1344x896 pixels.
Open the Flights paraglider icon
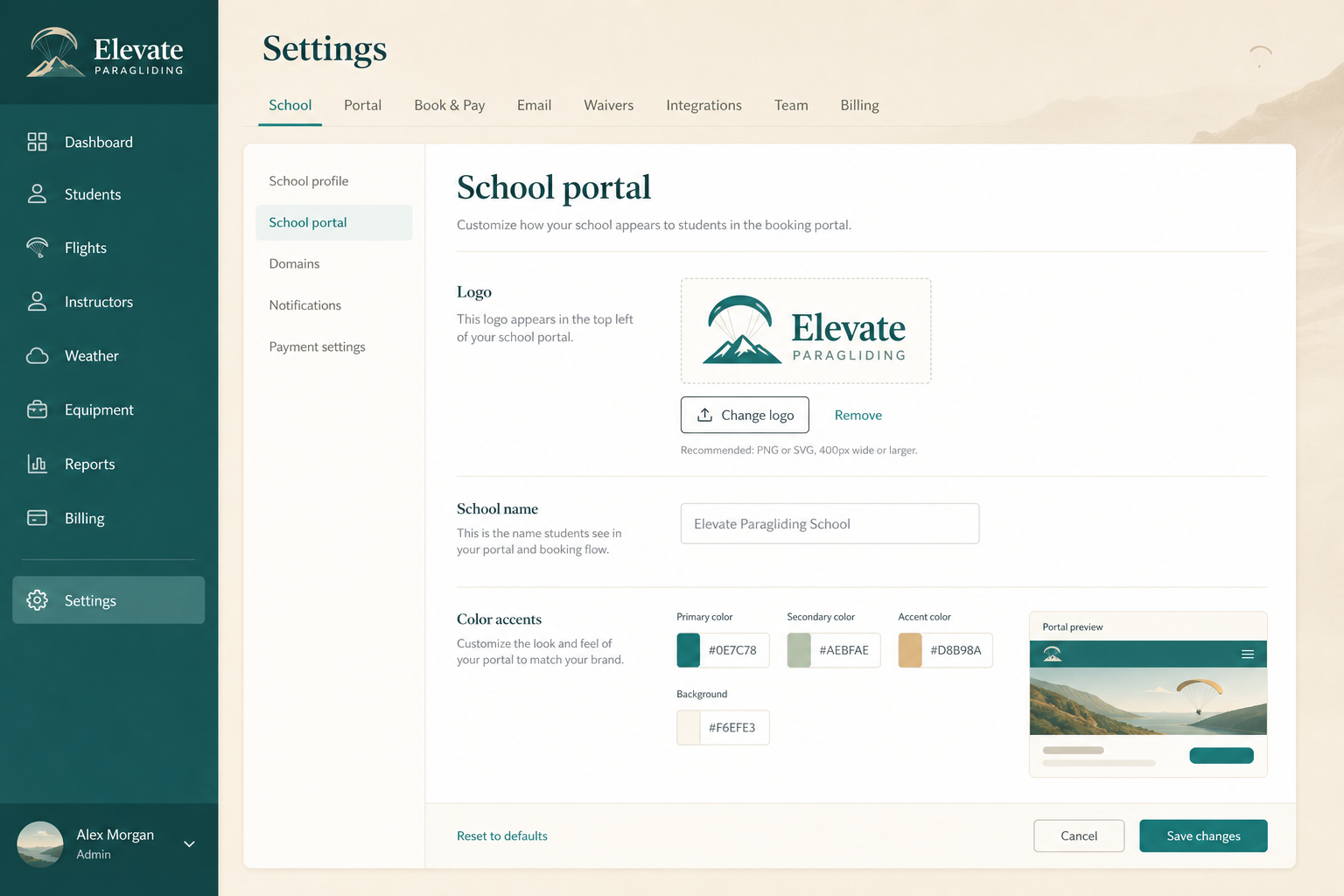(x=37, y=248)
